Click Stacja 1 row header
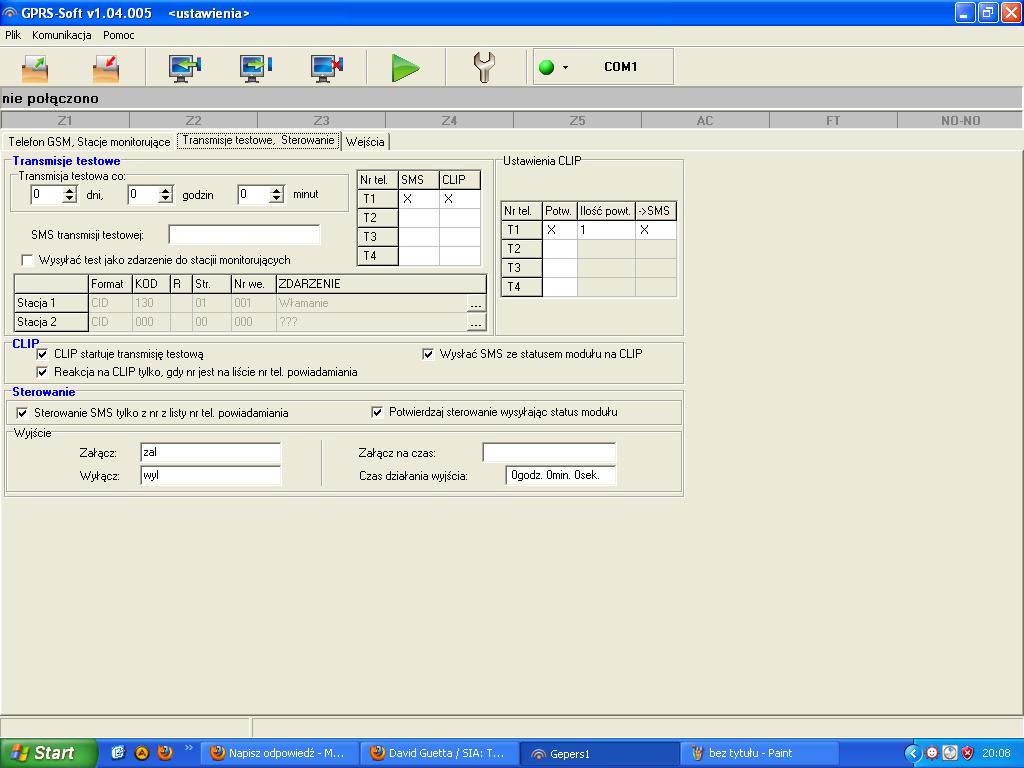Viewport: 1024px width, 768px height. point(51,303)
